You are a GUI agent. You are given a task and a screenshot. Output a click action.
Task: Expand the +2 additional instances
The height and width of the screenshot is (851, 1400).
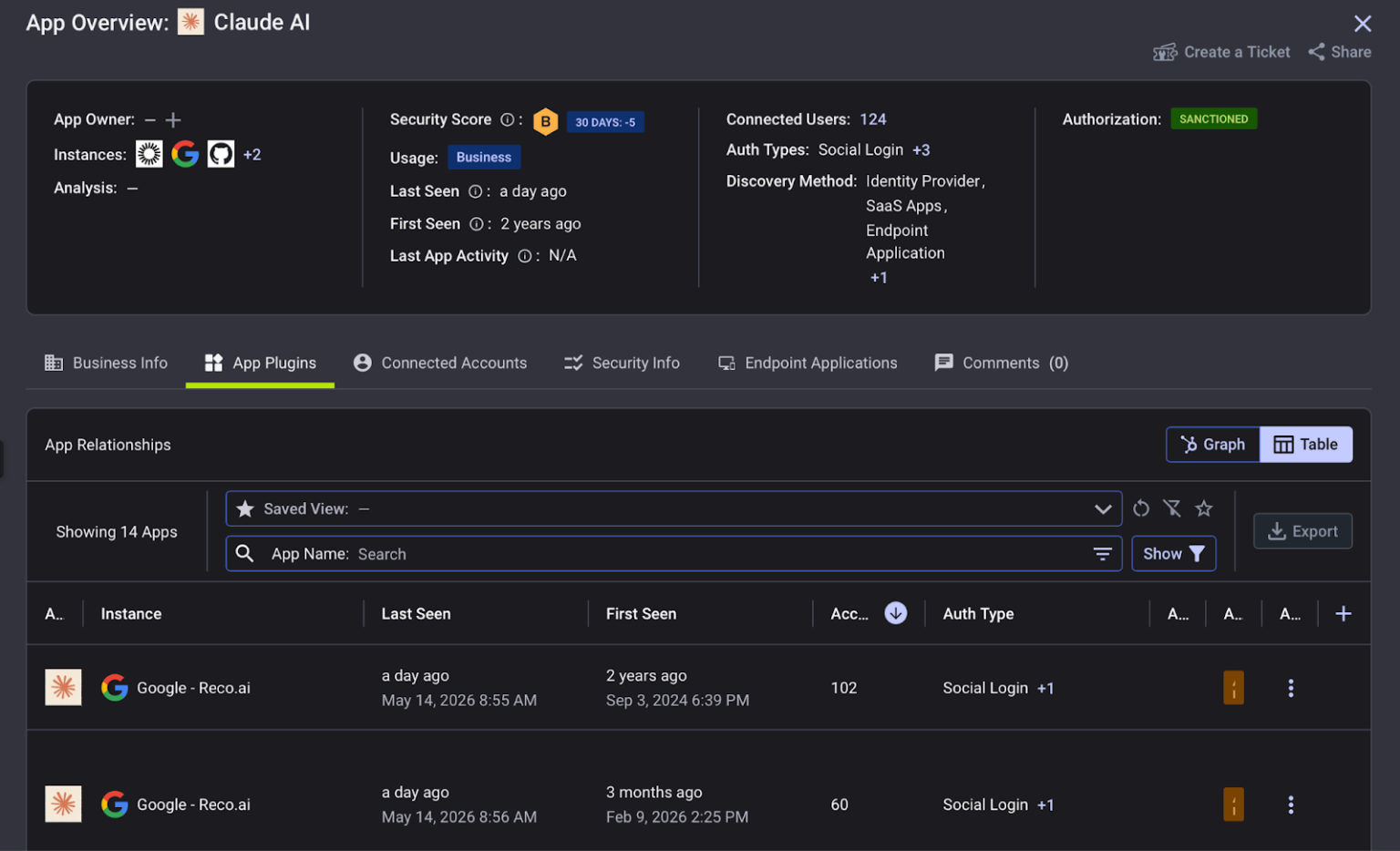pos(252,155)
